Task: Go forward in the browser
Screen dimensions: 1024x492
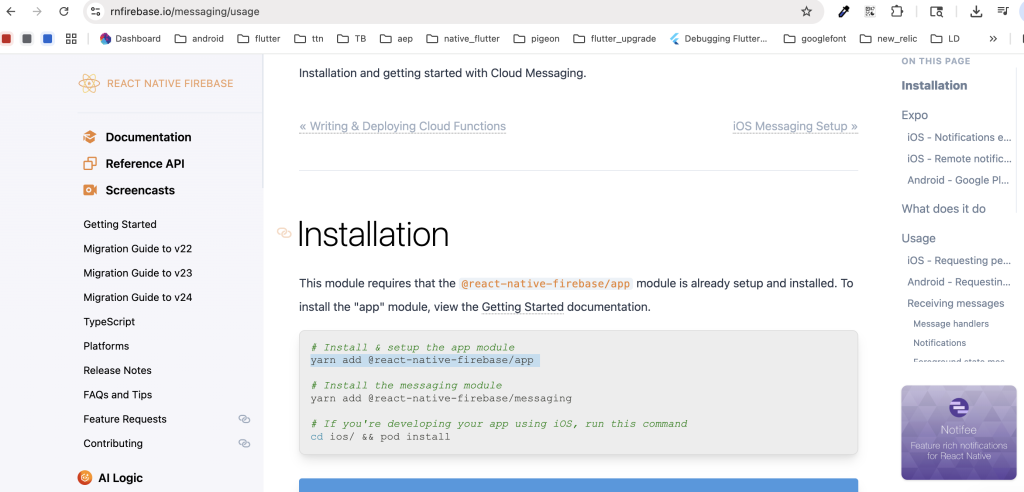Action: click(37, 11)
